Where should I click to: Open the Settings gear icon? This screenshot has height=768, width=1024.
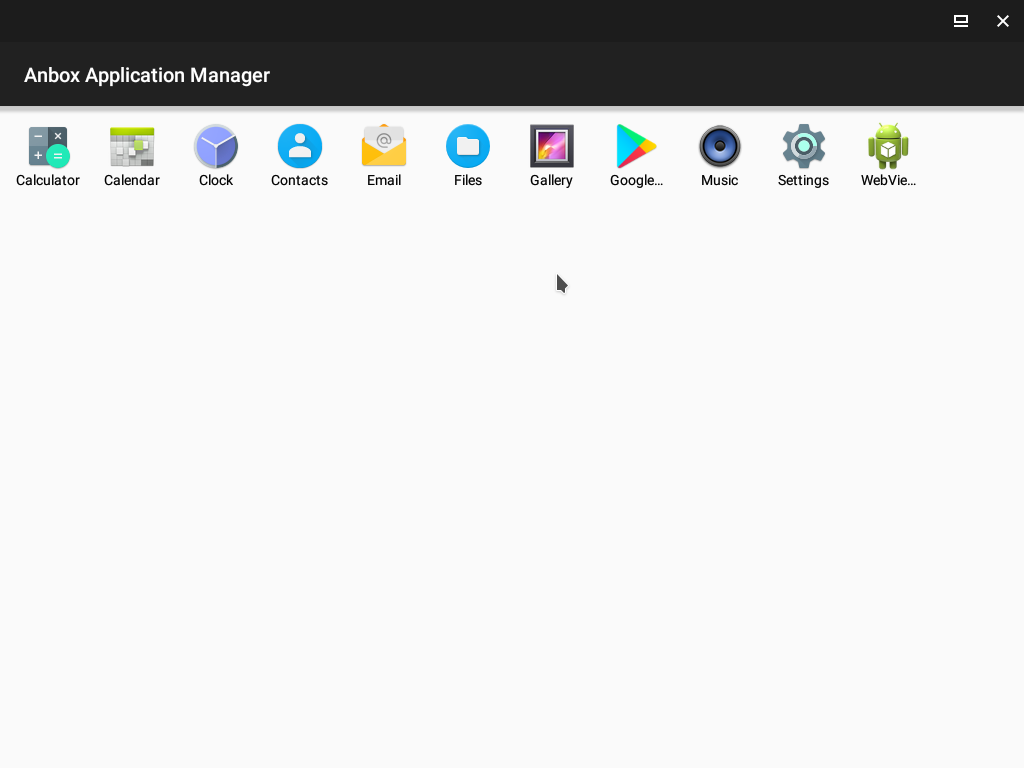[x=804, y=147]
